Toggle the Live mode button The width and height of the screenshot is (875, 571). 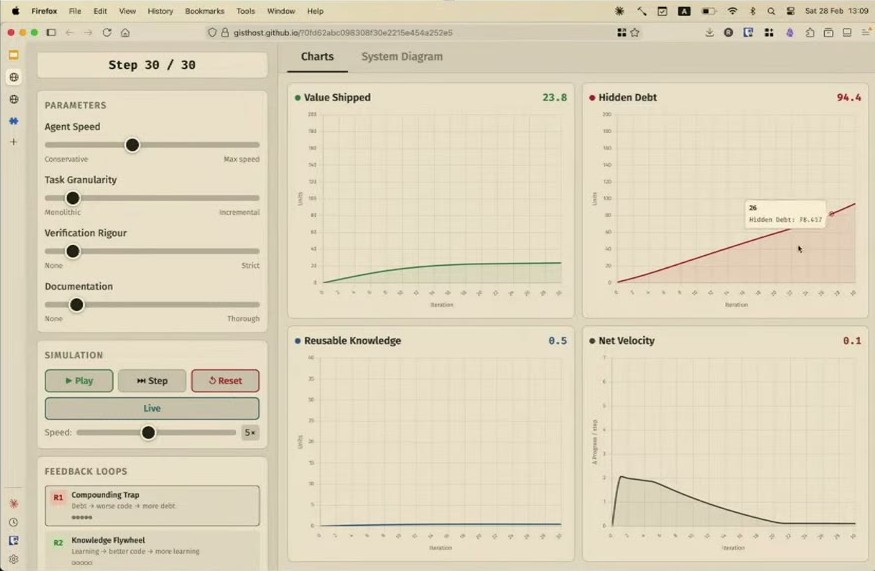coord(152,409)
